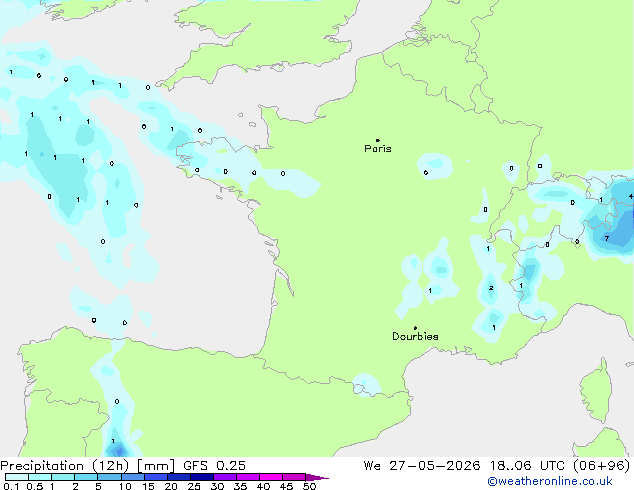Click the precipitation value 7 on map

(607, 239)
